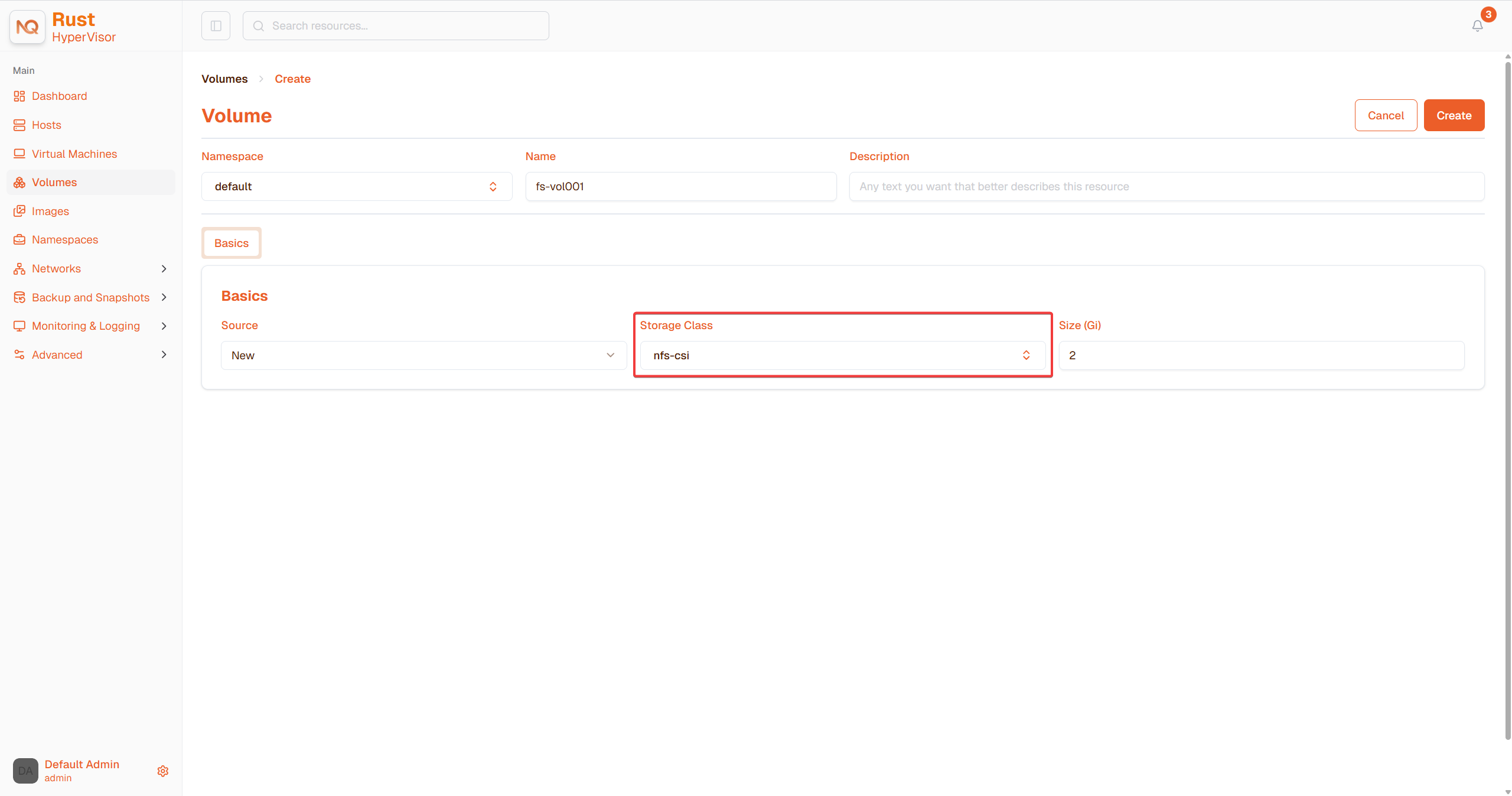Click the Cancel button
This screenshot has width=1512, height=796.
pyautogui.click(x=1386, y=116)
